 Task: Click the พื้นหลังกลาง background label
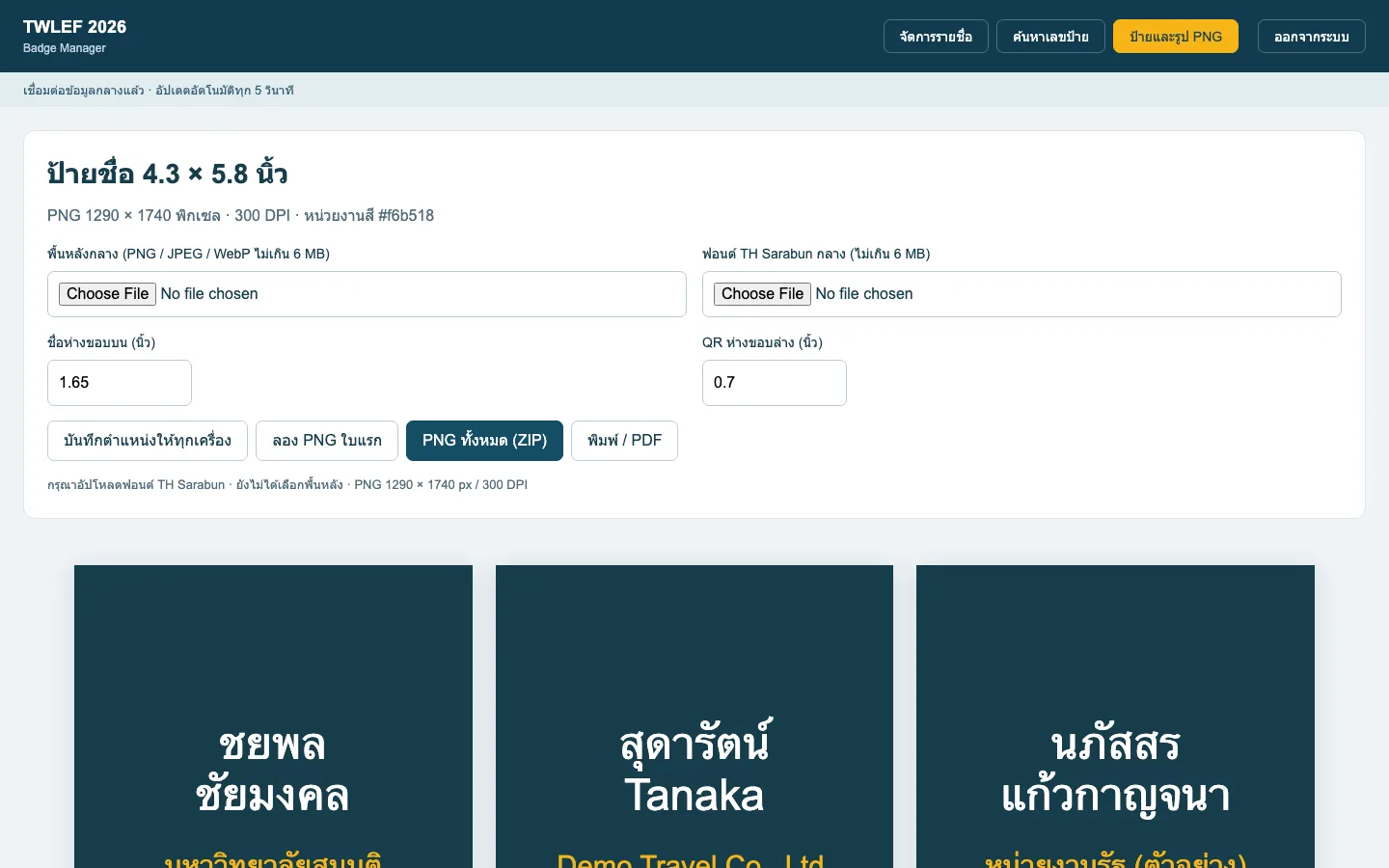click(188, 255)
